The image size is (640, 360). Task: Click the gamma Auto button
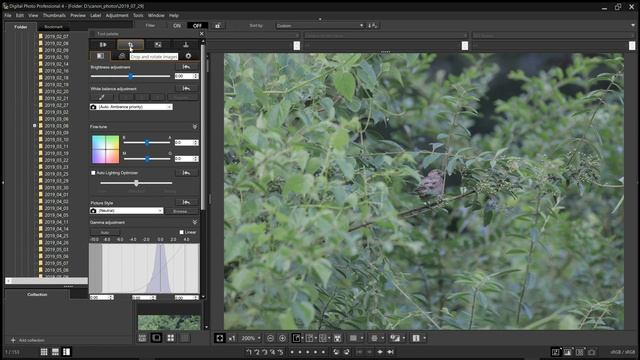click(x=105, y=232)
